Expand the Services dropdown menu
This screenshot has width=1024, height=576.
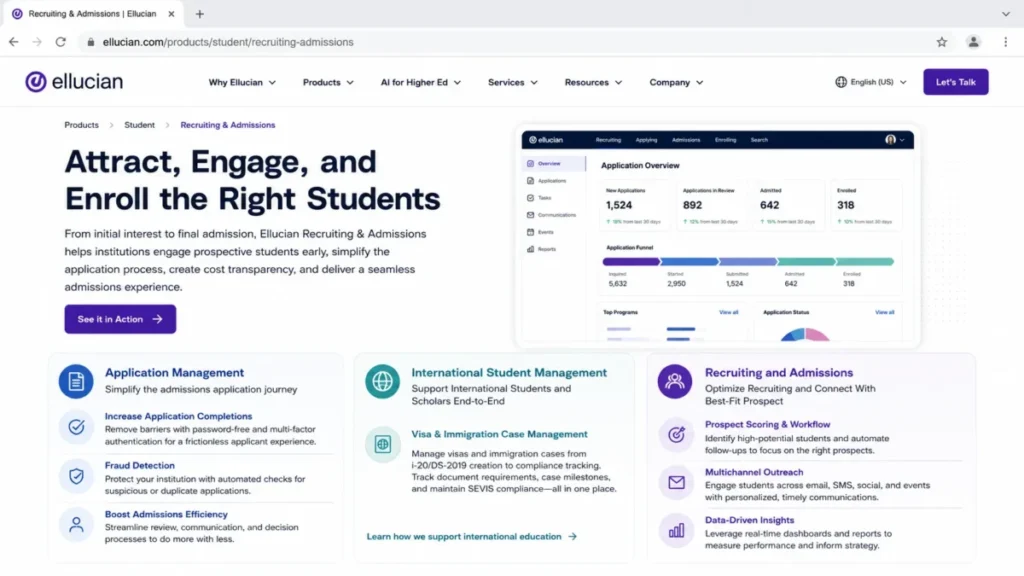[513, 82]
